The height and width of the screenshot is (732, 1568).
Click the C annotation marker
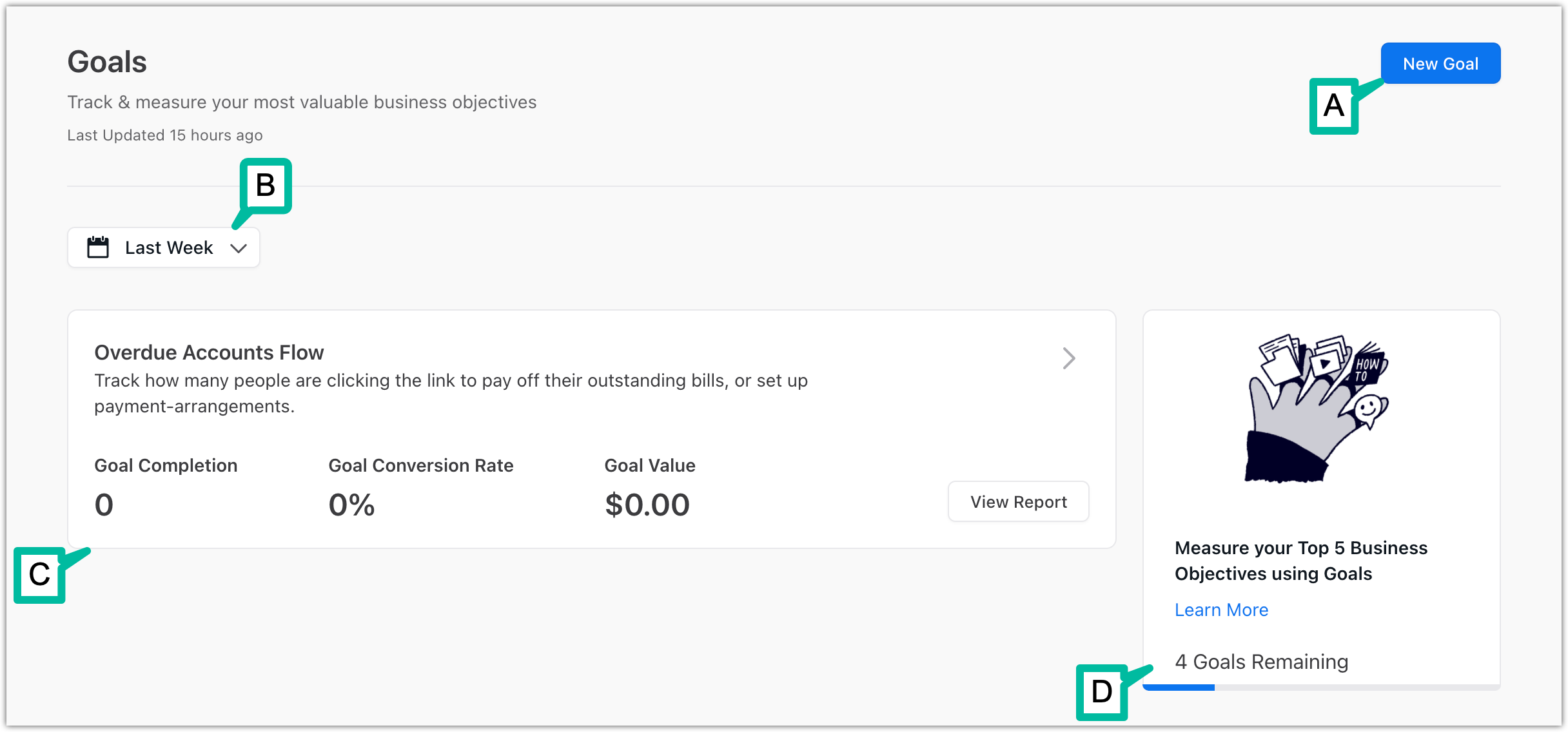pos(39,575)
